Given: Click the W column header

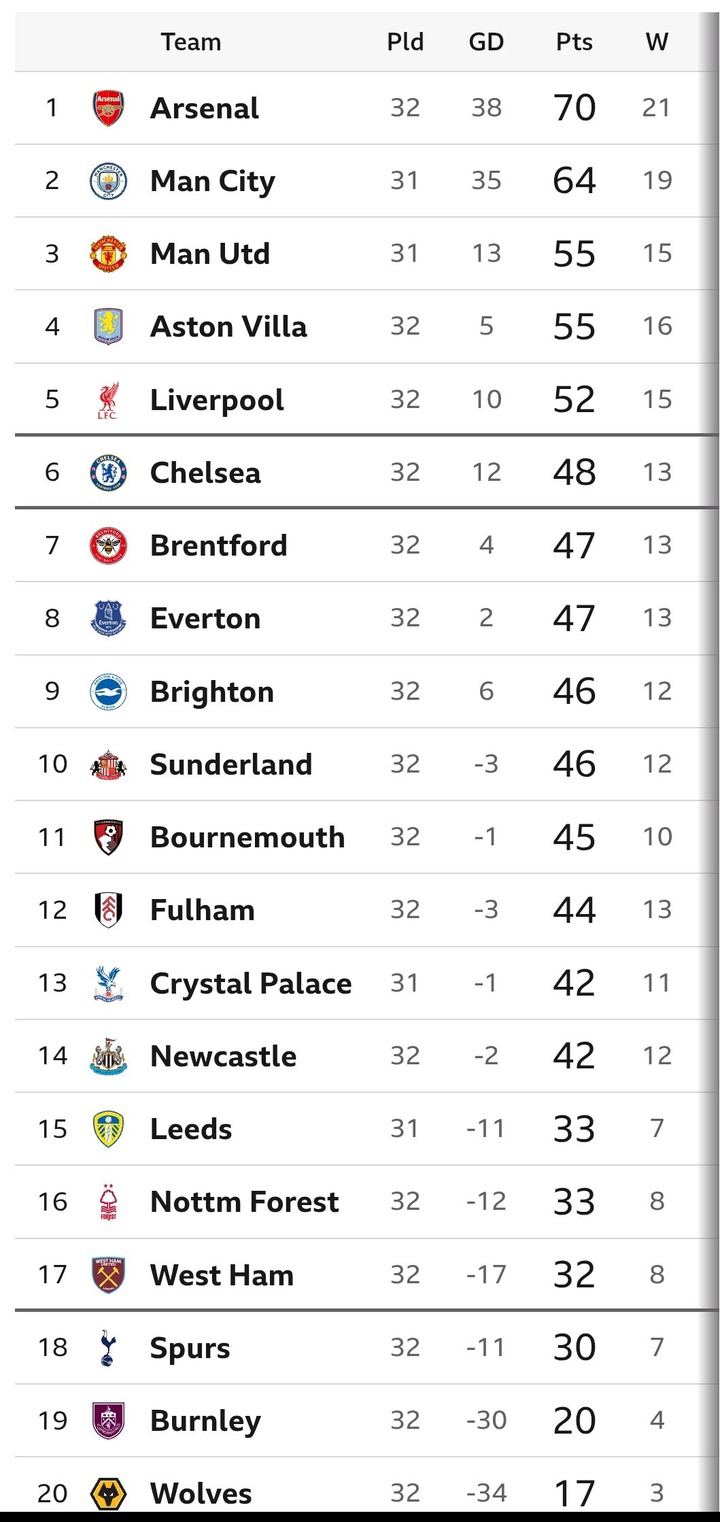Looking at the screenshot, I should 656,42.
